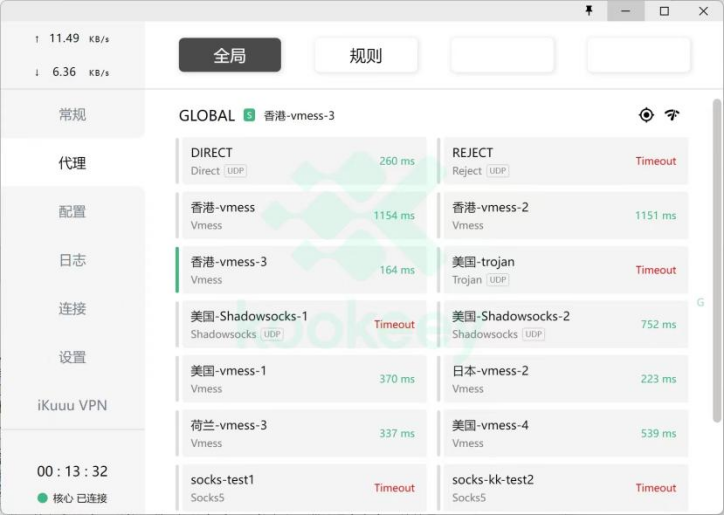Select the 美国-Shadowsocks-1 proxy card
Screen dimensions: 724x516
point(302,324)
